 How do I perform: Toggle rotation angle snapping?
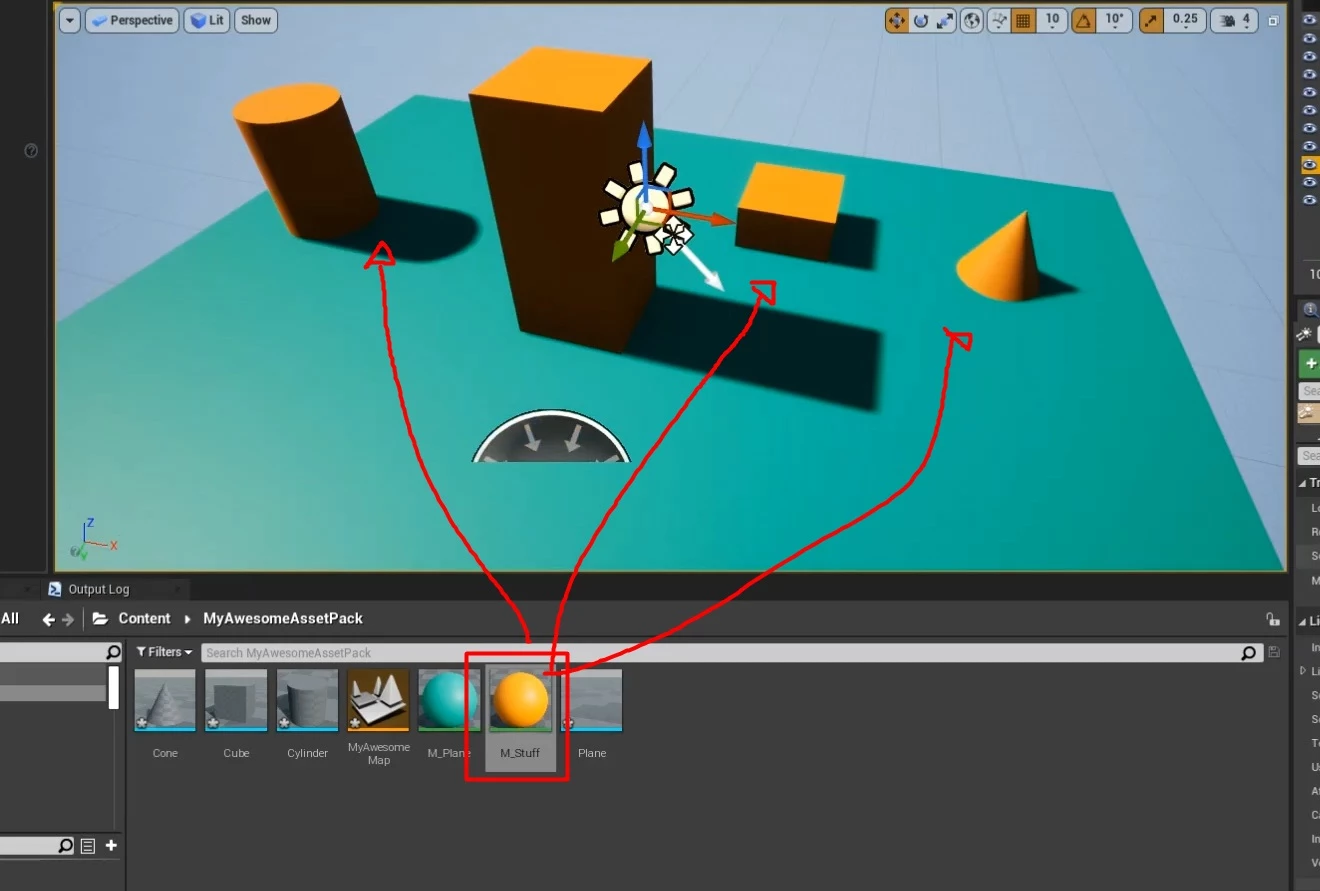tap(1084, 20)
